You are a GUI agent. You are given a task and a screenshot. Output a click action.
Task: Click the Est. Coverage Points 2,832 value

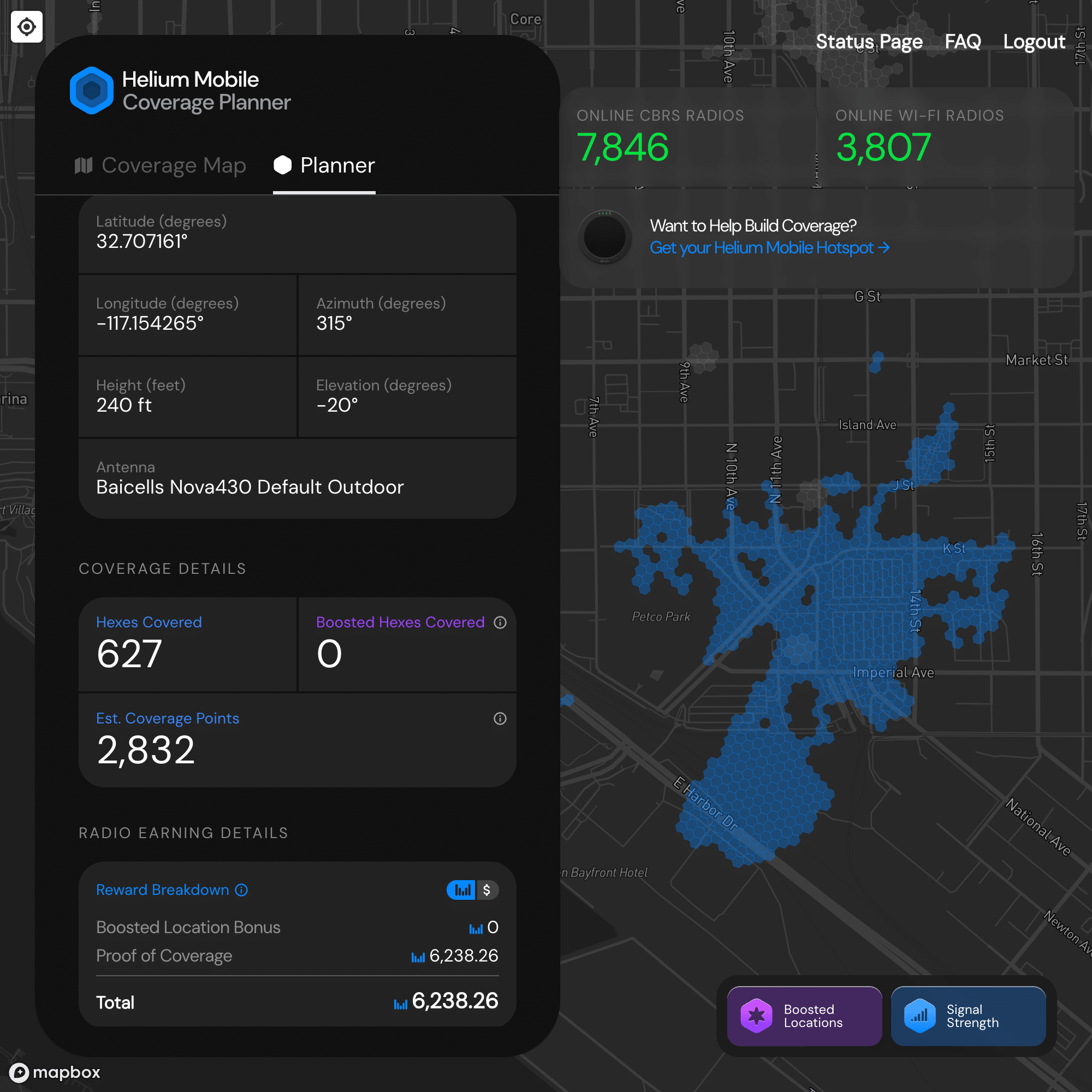146,750
